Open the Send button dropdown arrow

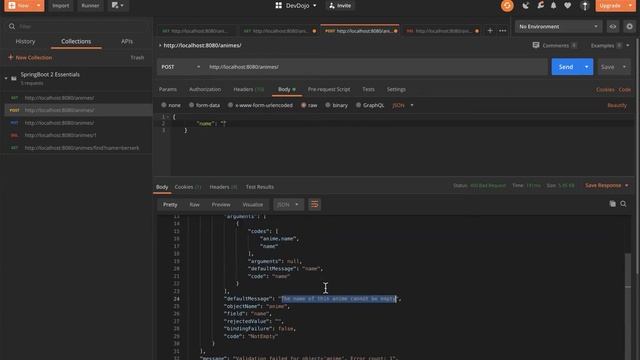[587, 67]
